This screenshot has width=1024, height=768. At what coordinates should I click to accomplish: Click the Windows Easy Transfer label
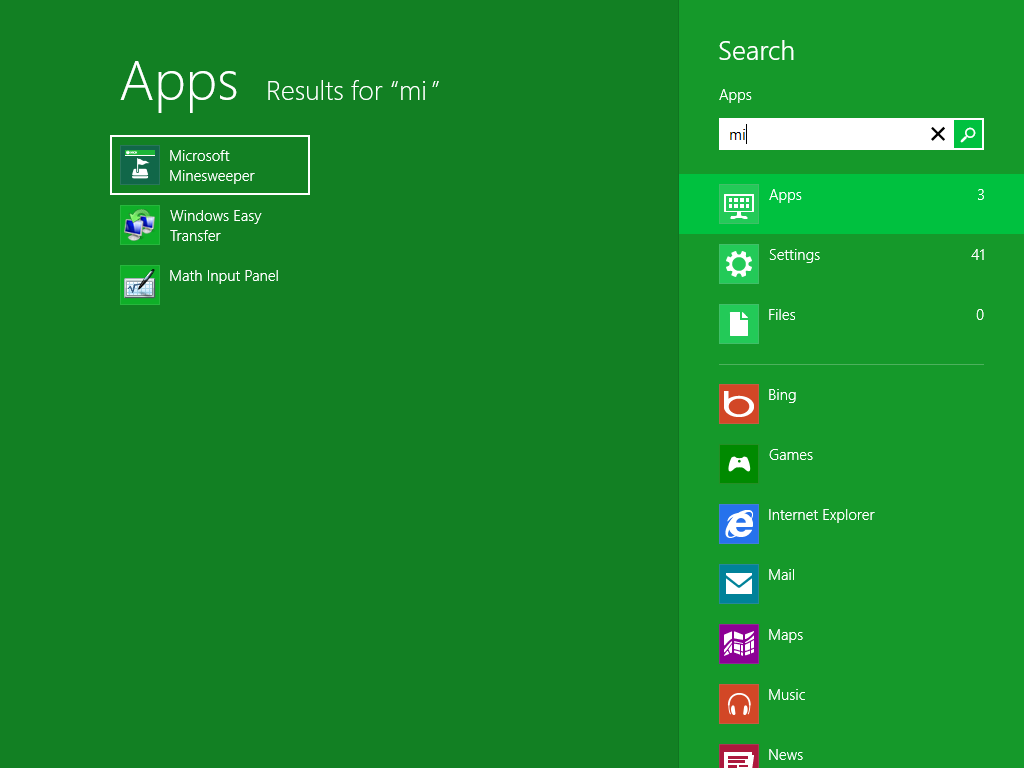[215, 226]
